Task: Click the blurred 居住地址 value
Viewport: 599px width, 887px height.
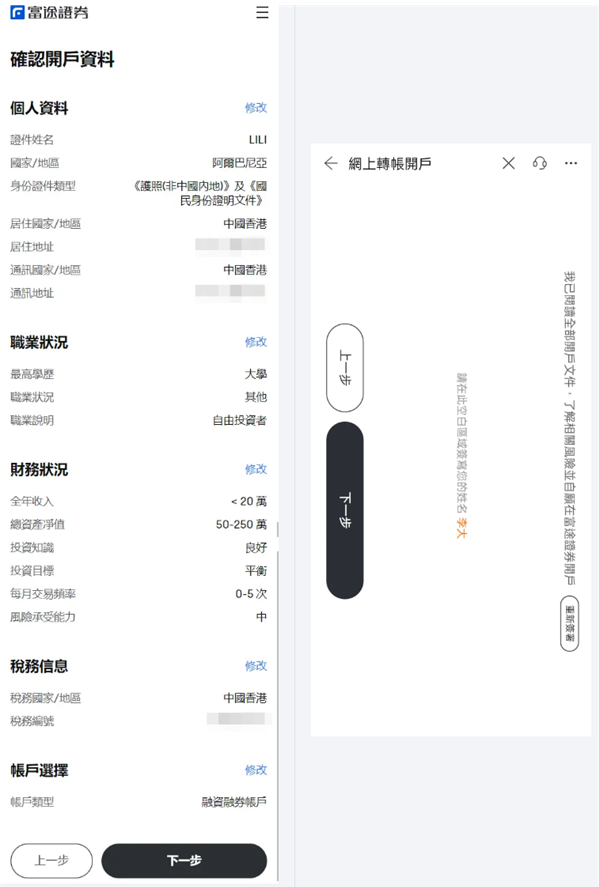Action: point(230,245)
